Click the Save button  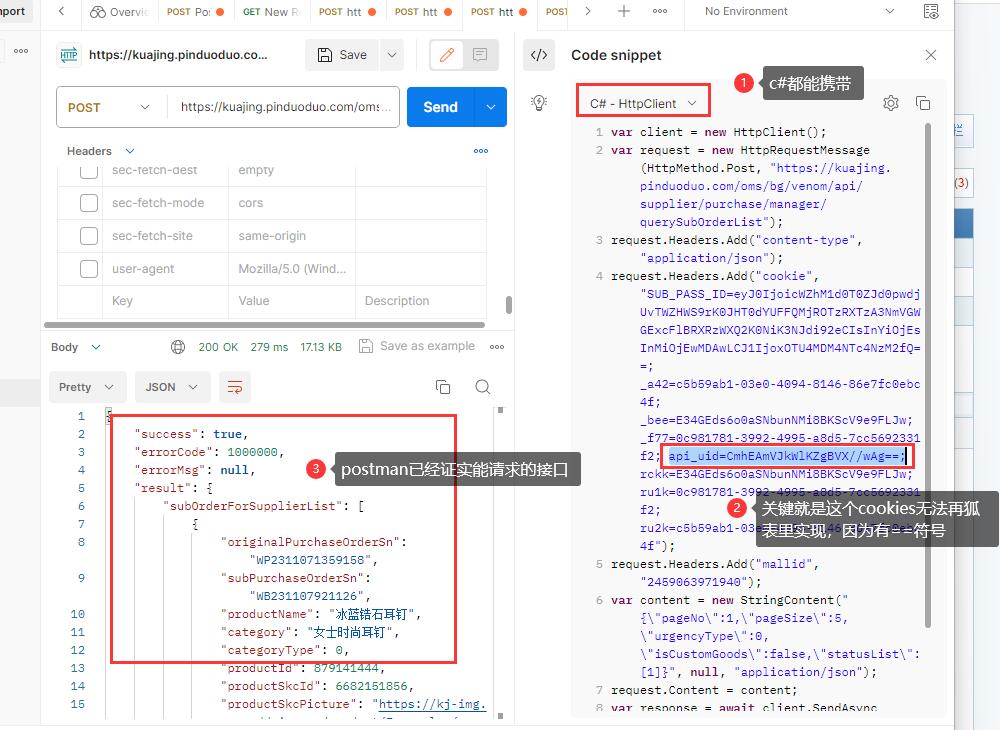(342, 55)
